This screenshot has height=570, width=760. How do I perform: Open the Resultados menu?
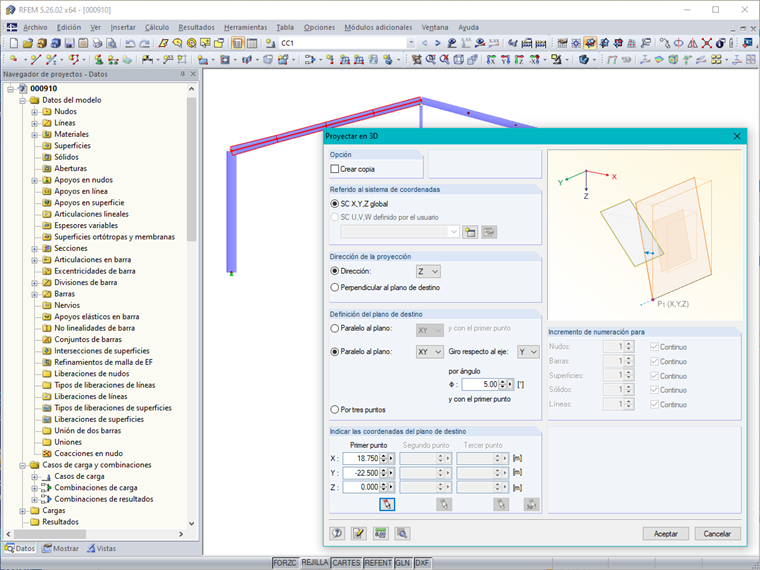[x=195, y=27]
